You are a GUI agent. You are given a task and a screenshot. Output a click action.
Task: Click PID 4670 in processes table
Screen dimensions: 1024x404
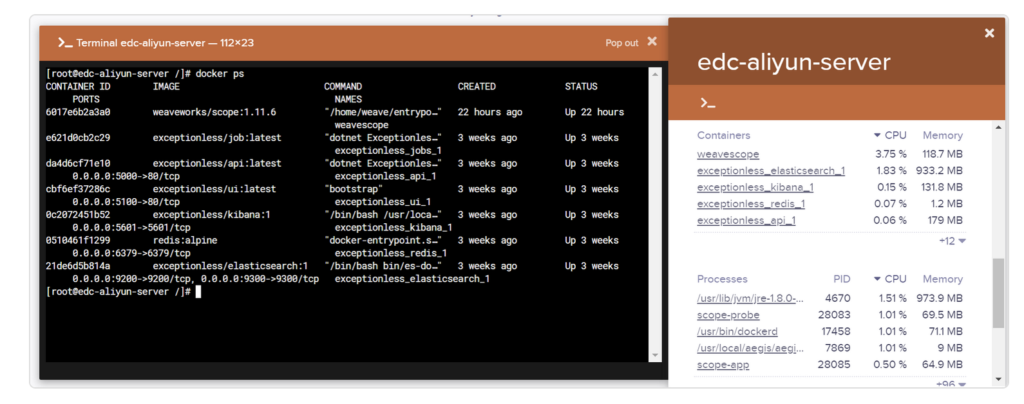pyautogui.click(x=840, y=298)
